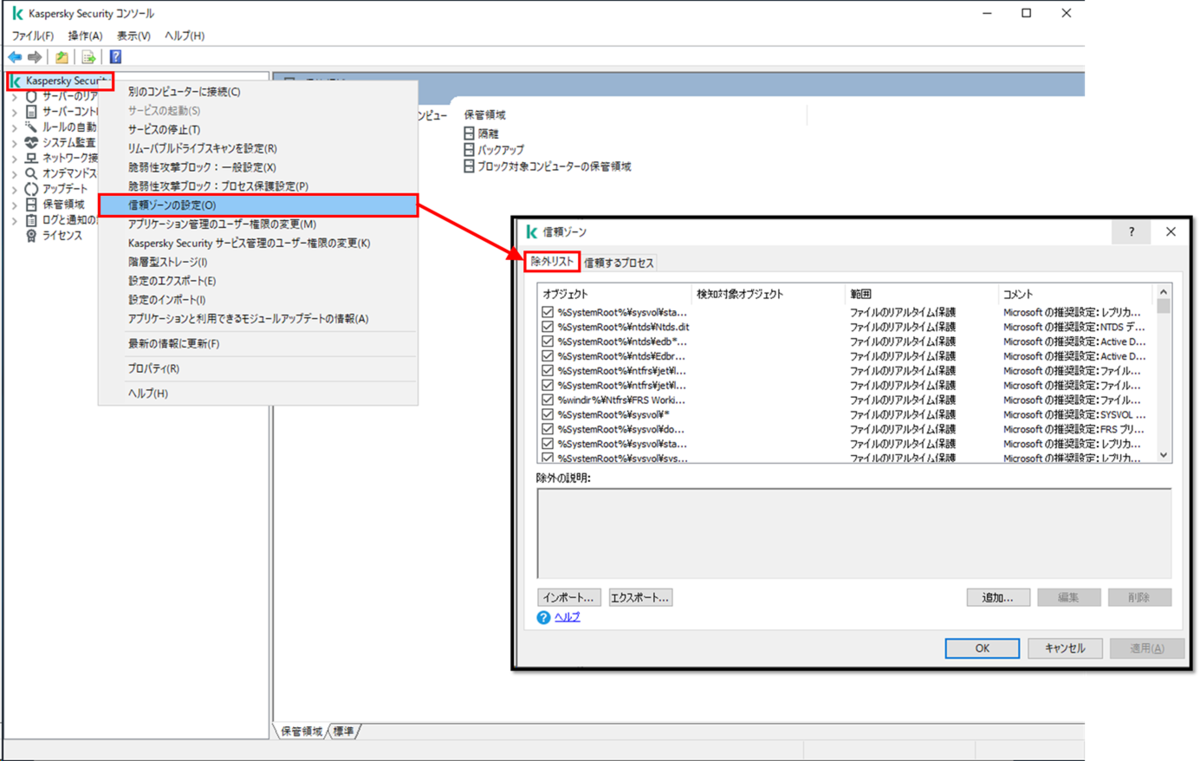The height and width of the screenshot is (761, 1200).
Task: Click the エクスポート... button
Action: pos(640,597)
